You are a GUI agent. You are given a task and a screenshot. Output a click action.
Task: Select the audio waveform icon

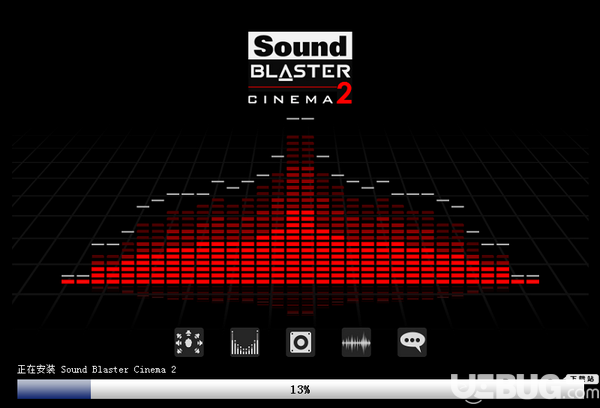(356, 342)
